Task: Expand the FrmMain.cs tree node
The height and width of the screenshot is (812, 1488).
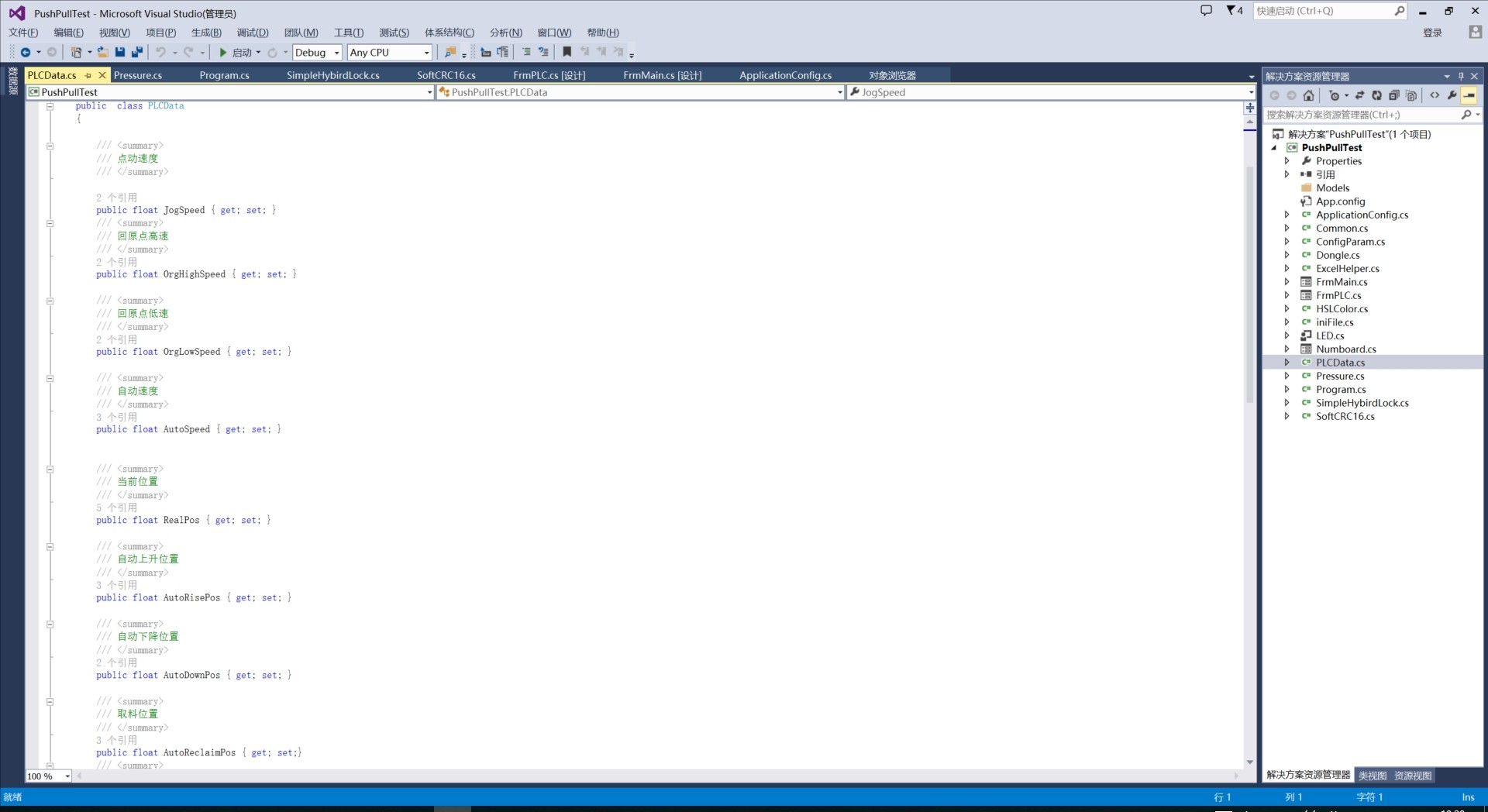Action: 1287,282
